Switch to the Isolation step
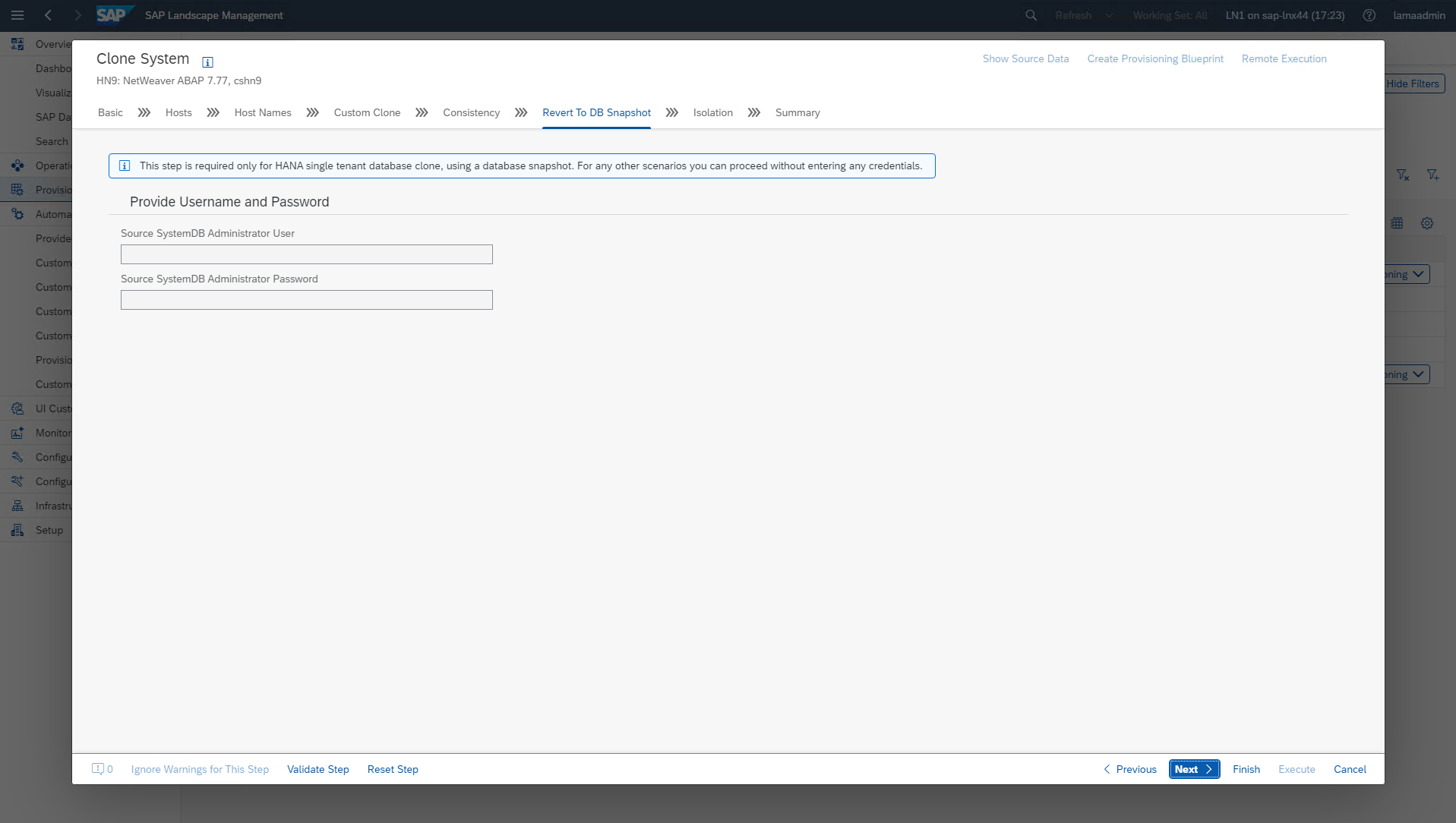Viewport: 1456px width, 823px height. click(712, 112)
